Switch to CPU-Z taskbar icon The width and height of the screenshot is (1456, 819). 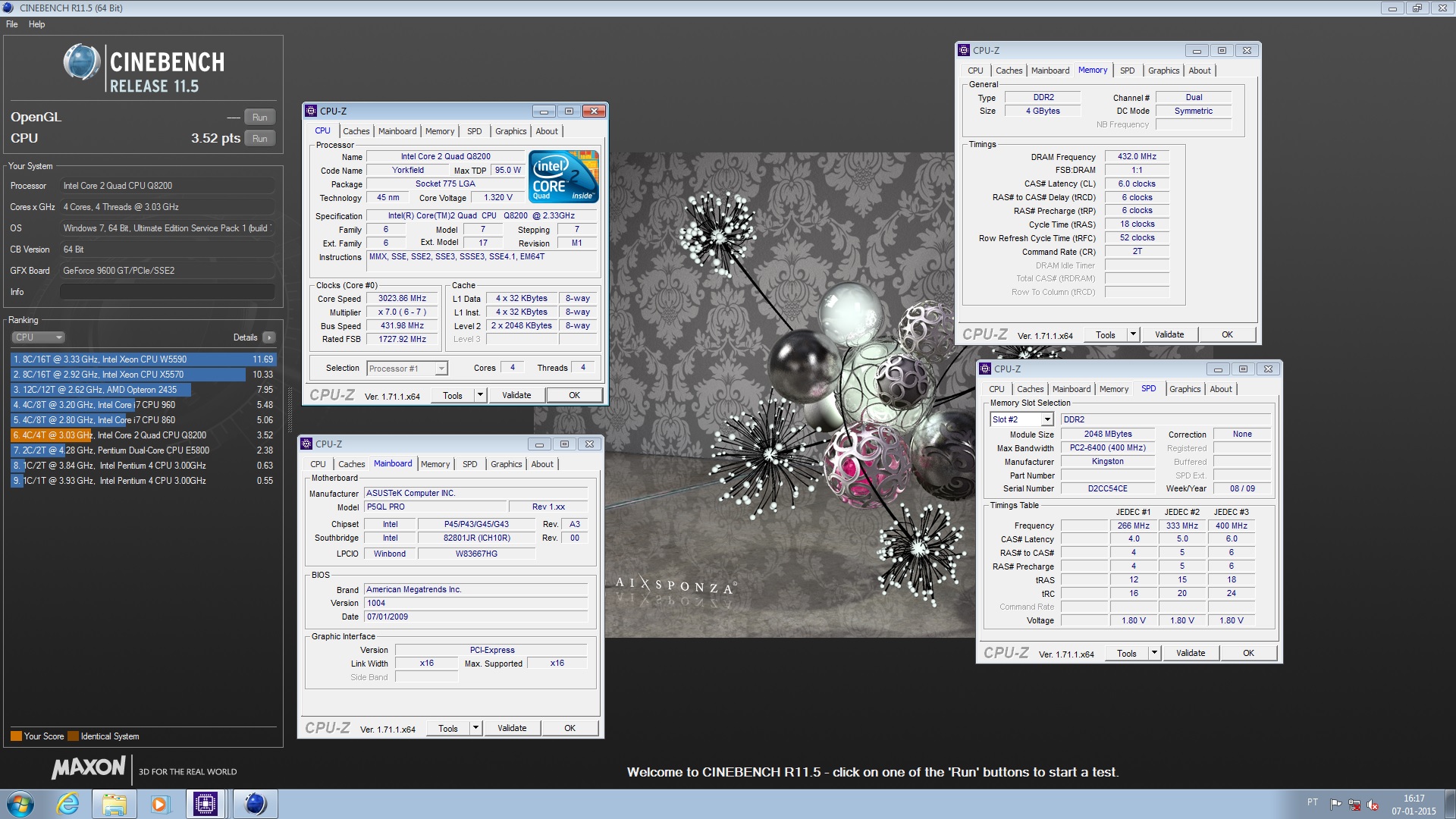click(x=206, y=804)
